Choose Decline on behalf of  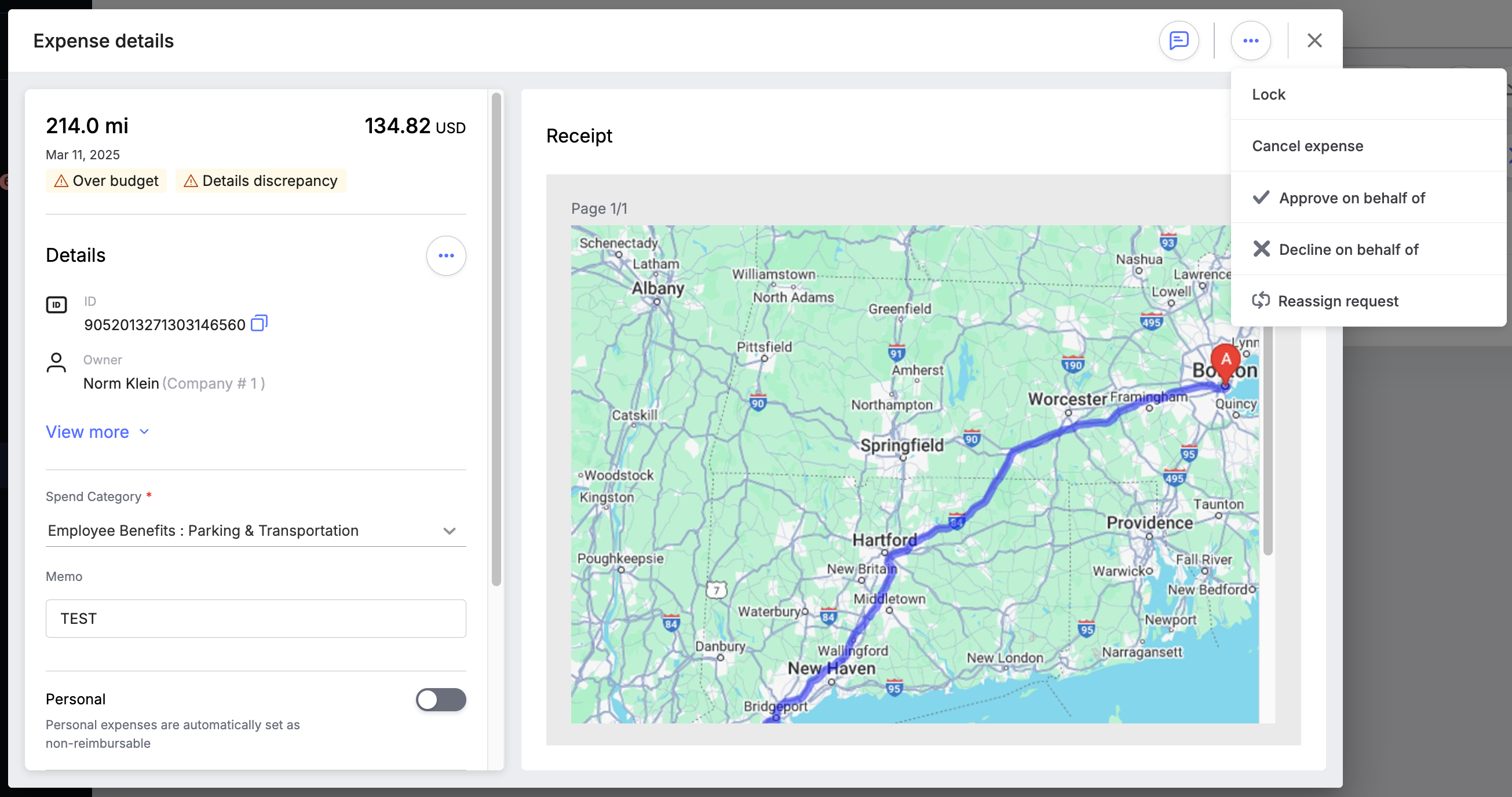tap(1347, 250)
